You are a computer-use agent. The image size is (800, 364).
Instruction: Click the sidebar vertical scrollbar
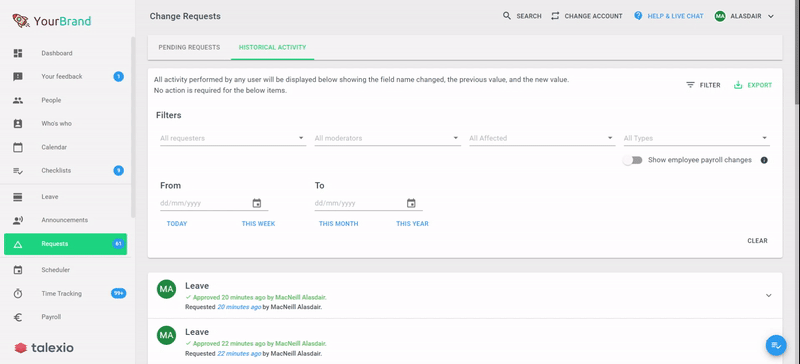[133, 128]
